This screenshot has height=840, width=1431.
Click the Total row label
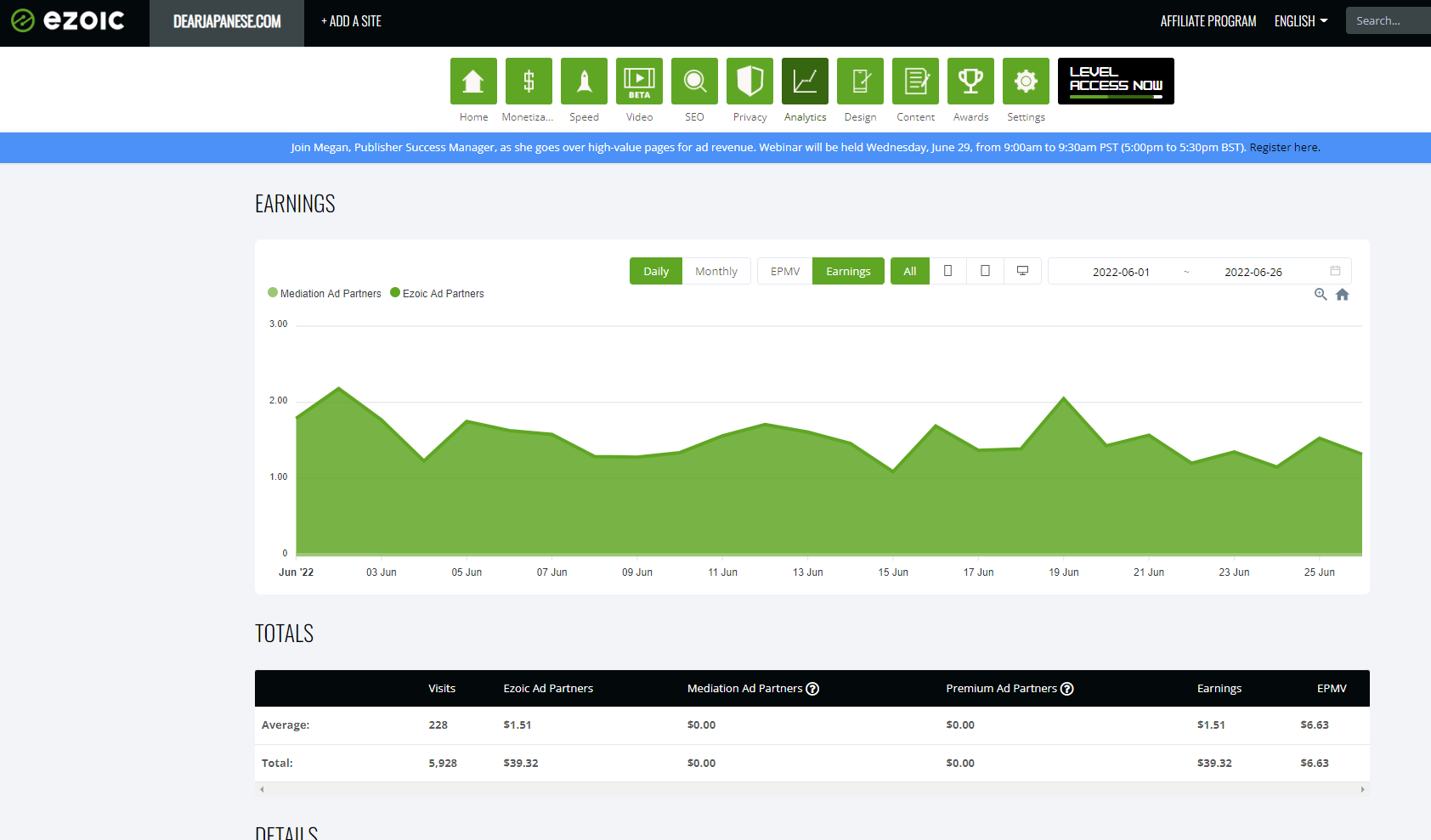click(277, 764)
